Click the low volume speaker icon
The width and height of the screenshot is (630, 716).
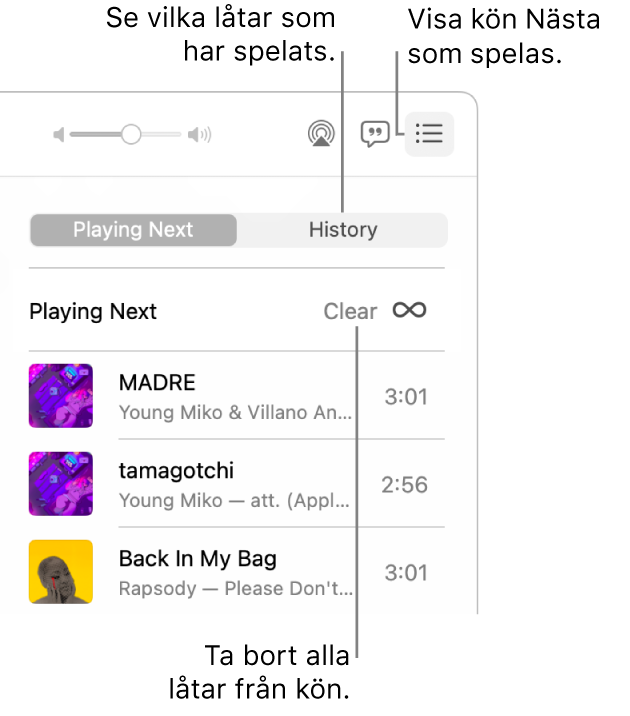click(59, 135)
